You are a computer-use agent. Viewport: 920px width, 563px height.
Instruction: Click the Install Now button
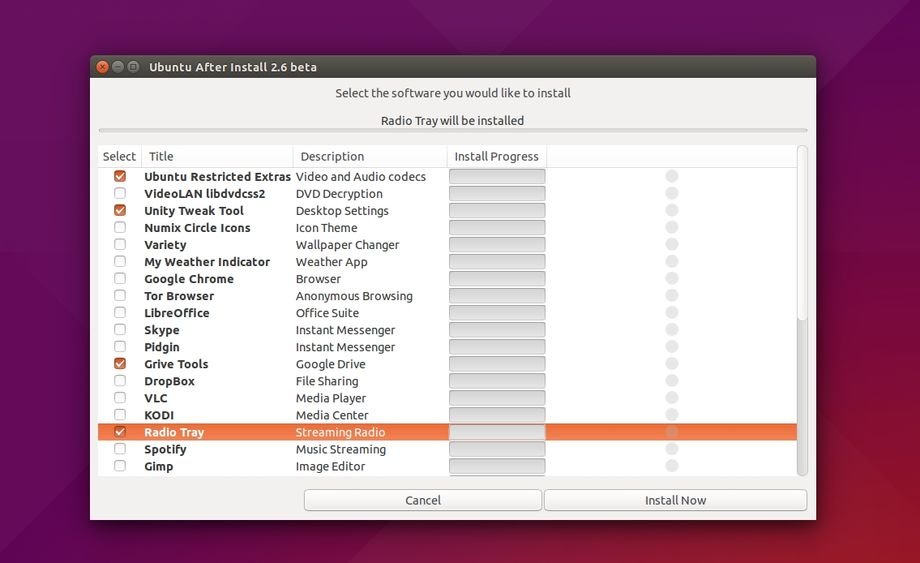(x=675, y=500)
